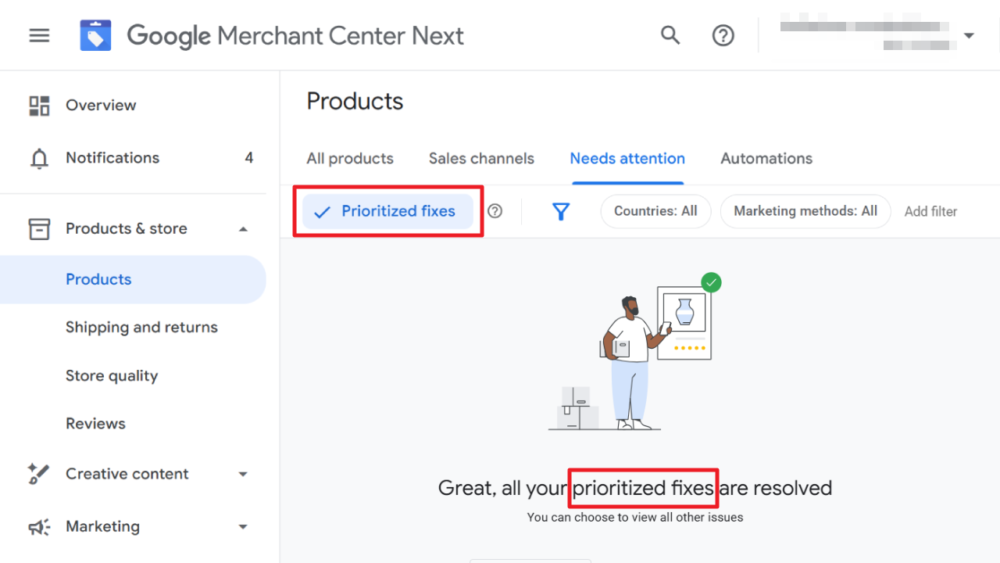Open search with the magnifier icon
This screenshot has width=1000, height=563.
click(x=670, y=36)
